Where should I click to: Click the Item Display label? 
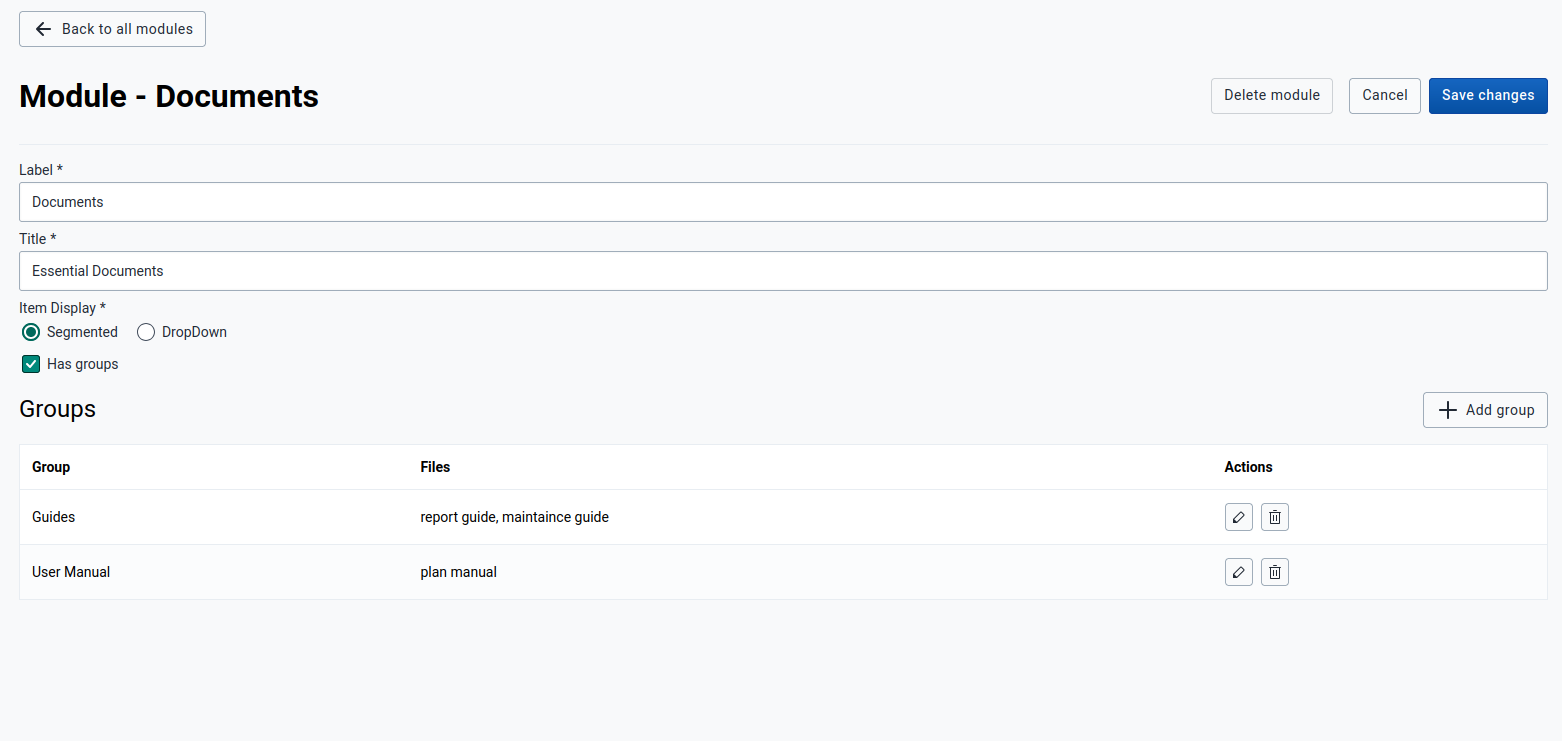tap(62, 308)
